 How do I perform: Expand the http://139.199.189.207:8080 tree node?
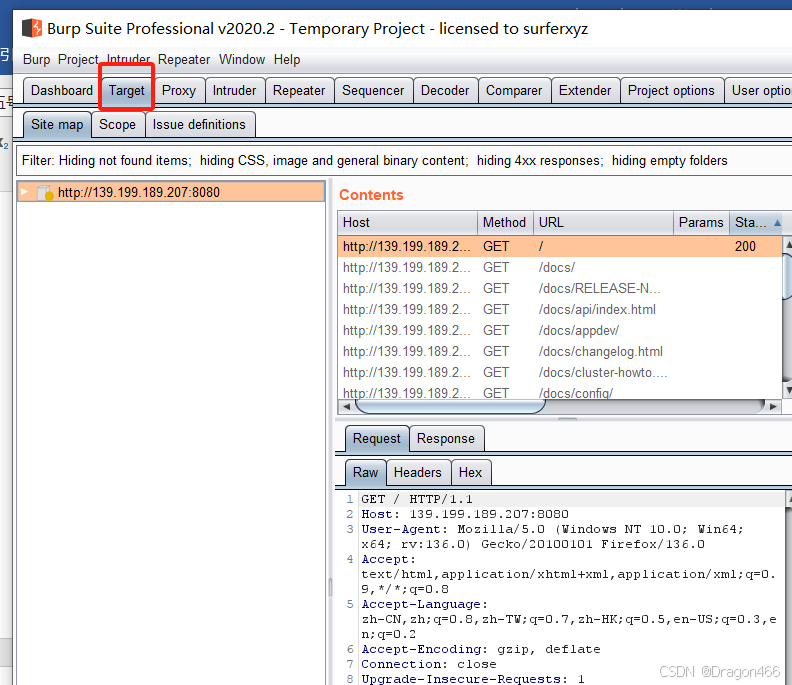[x=24, y=191]
